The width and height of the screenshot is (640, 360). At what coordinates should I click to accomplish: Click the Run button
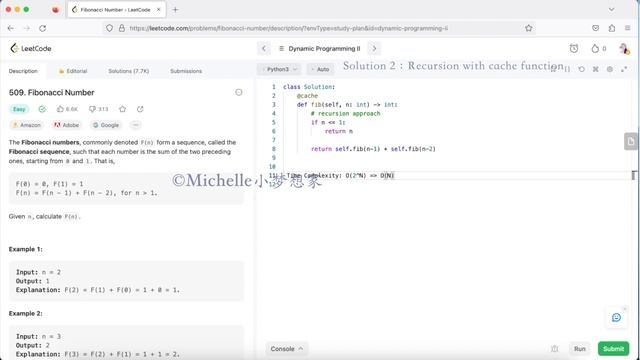[x=580, y=349]
